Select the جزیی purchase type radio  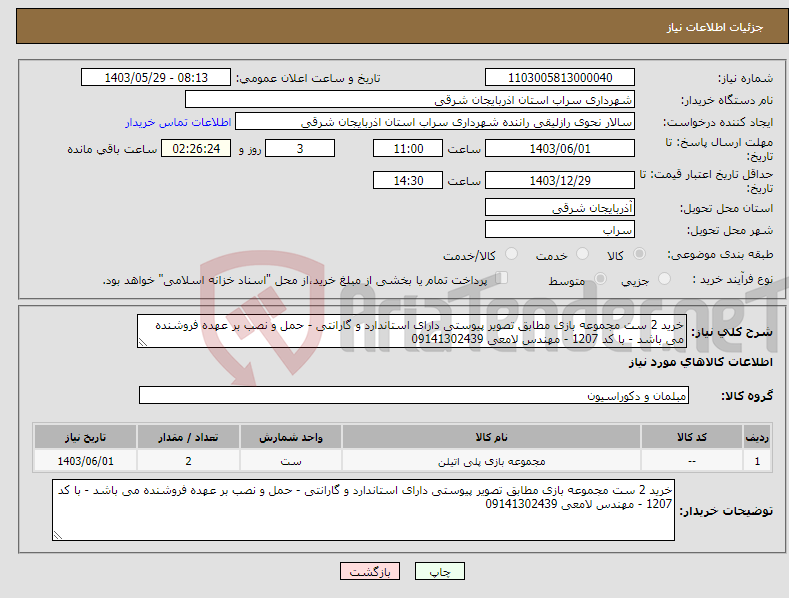point(664,278)
